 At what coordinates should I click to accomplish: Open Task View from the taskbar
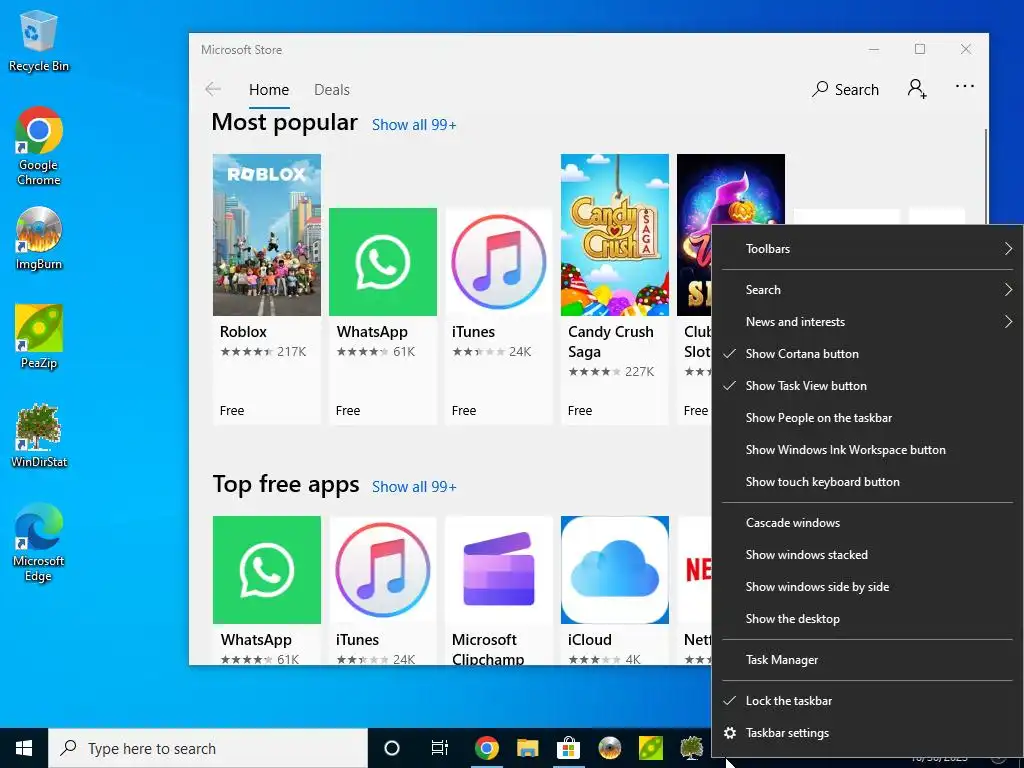pyautogui.click(x=440, y=748)
